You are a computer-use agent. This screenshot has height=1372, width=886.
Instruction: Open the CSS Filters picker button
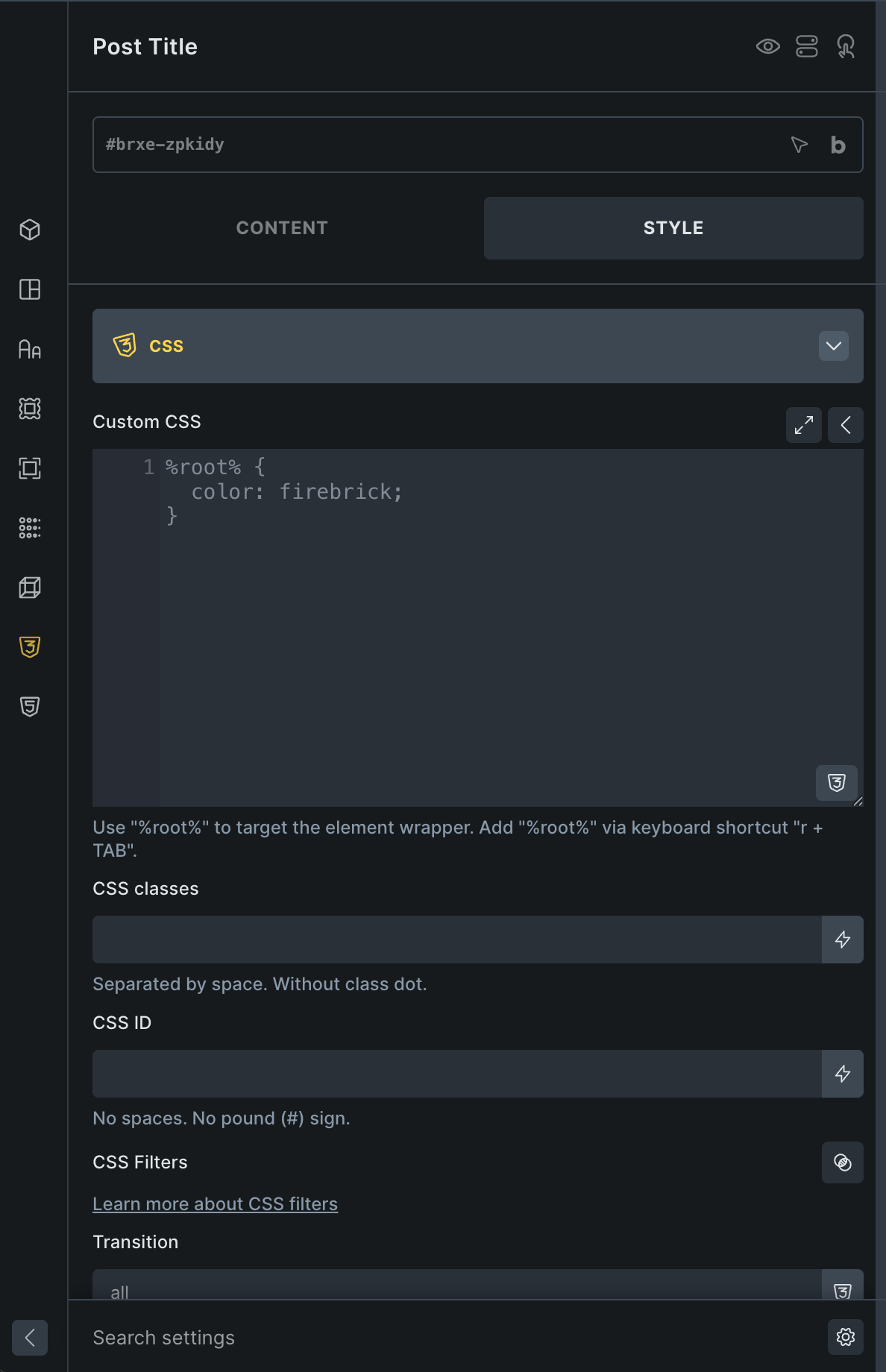[843, 1162]
